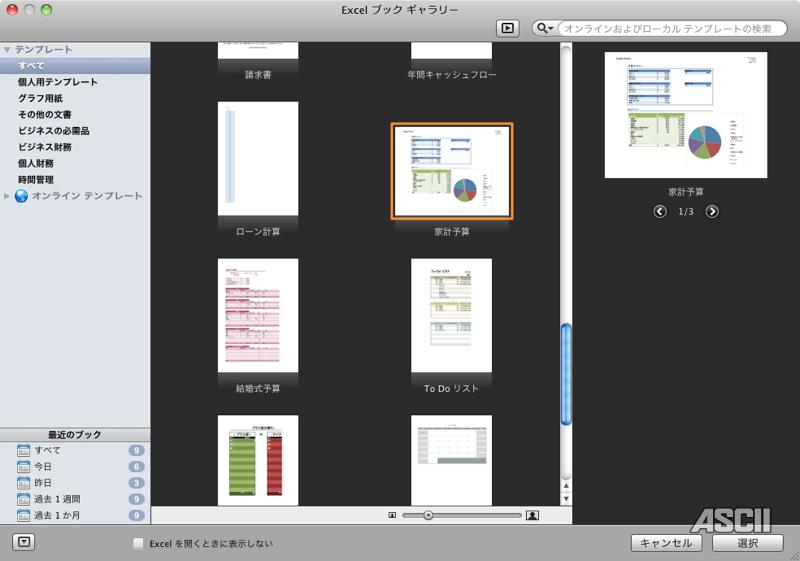Click the large thumbnail size icon
Viewport: 800px width, 561px height.
click(x=533, y=516)
